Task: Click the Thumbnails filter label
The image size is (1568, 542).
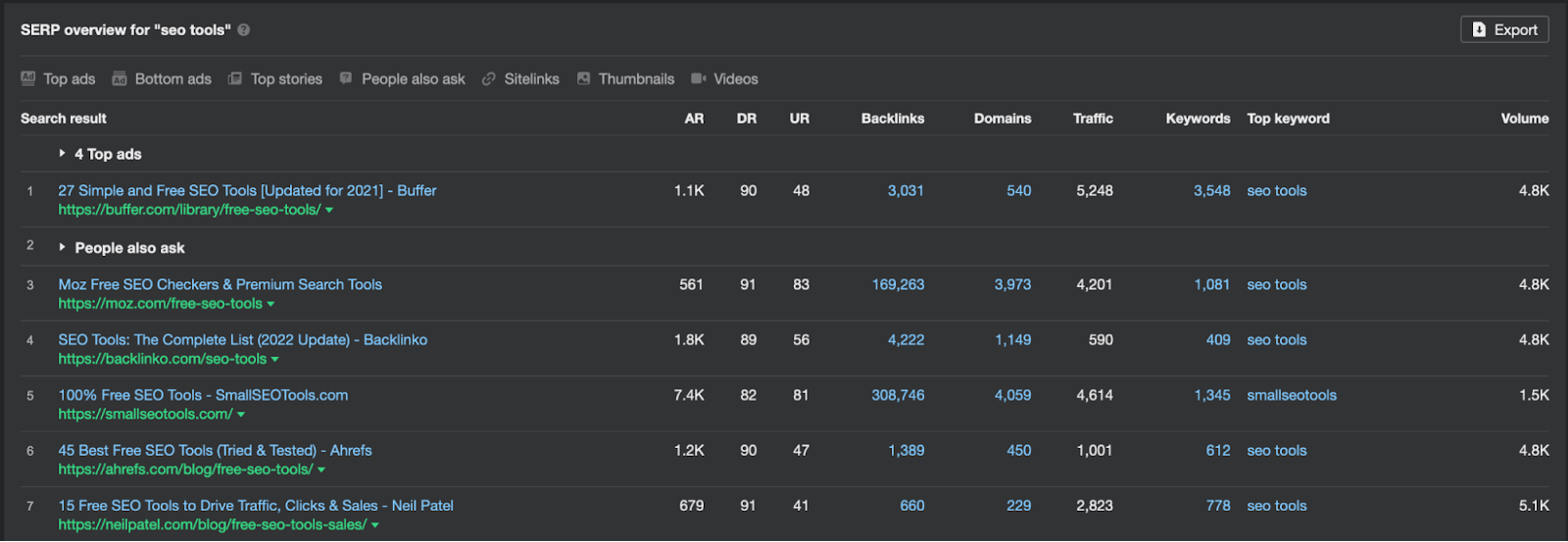Action: (636, 78)
